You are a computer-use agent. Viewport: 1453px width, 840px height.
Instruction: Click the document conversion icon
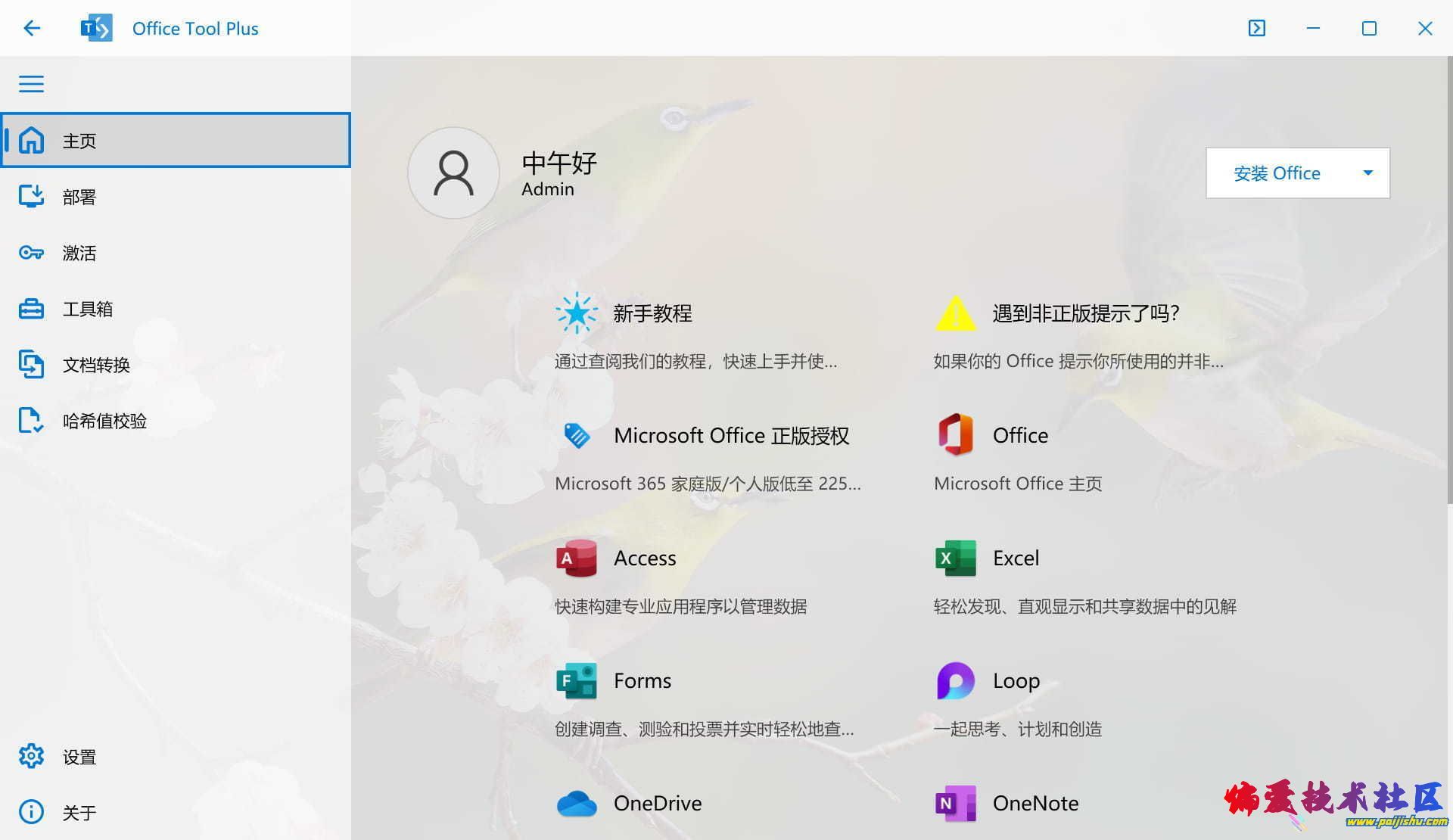[31, 365]
